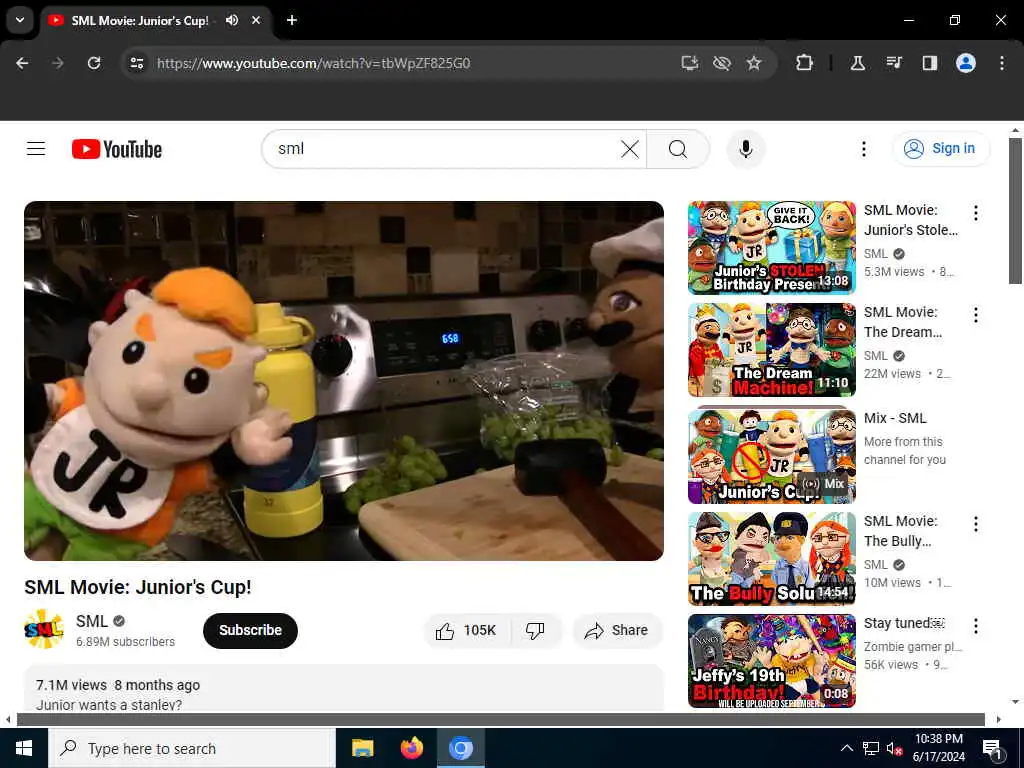Open SML channel name link
1024x768 pixels.
pyautogui.click(x=91, y=621)
